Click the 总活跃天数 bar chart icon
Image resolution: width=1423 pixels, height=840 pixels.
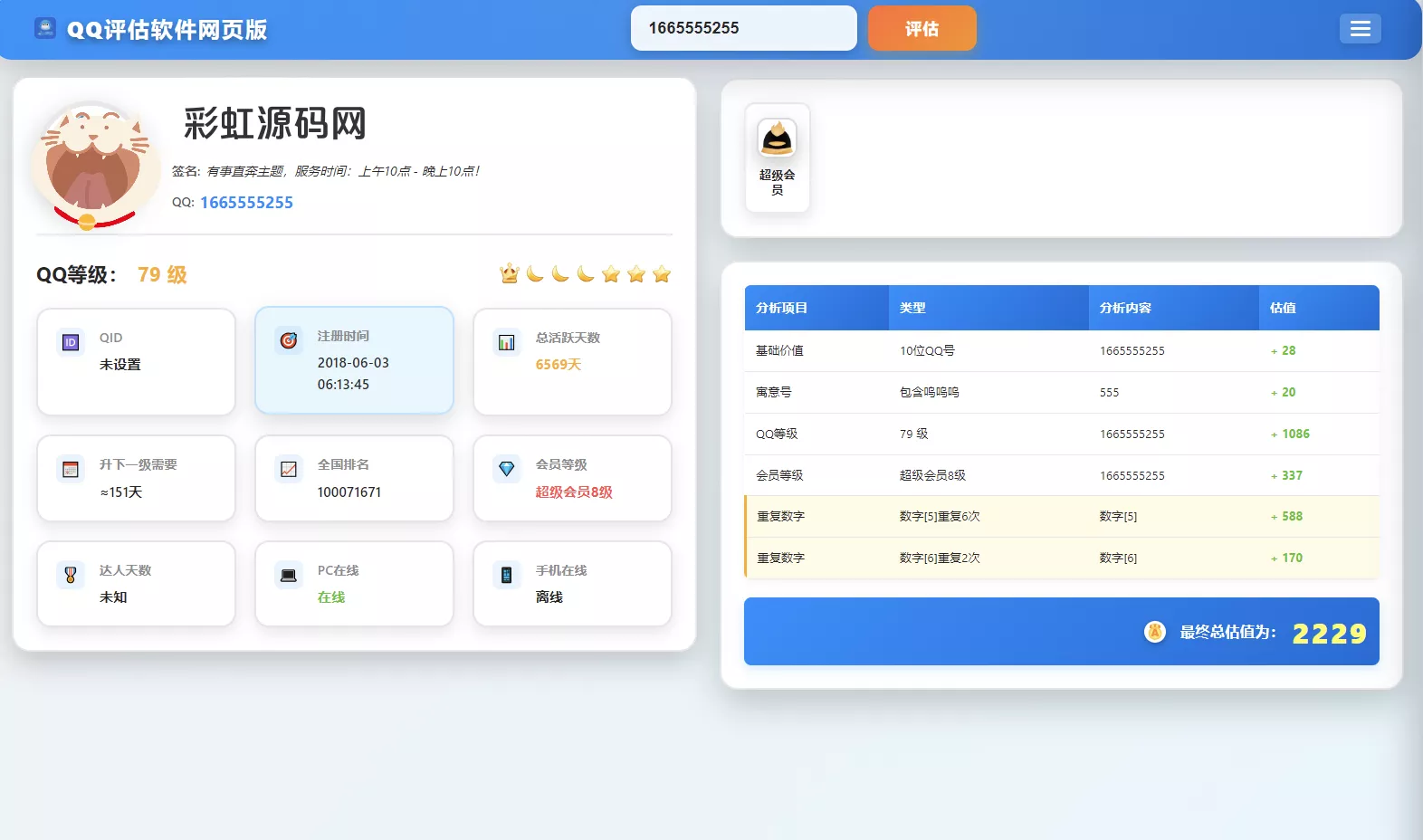507,342
